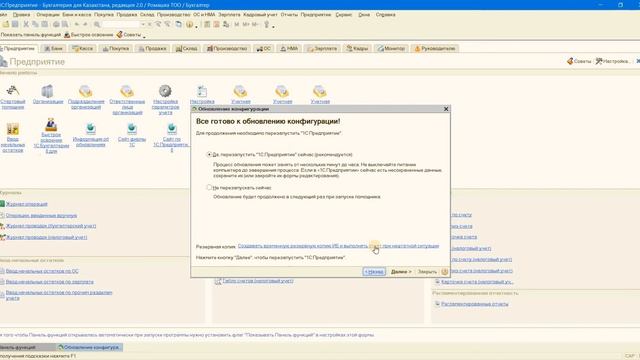
Task: Close the Обновление конфигурации dialog with X
Action: coord(446,109)
